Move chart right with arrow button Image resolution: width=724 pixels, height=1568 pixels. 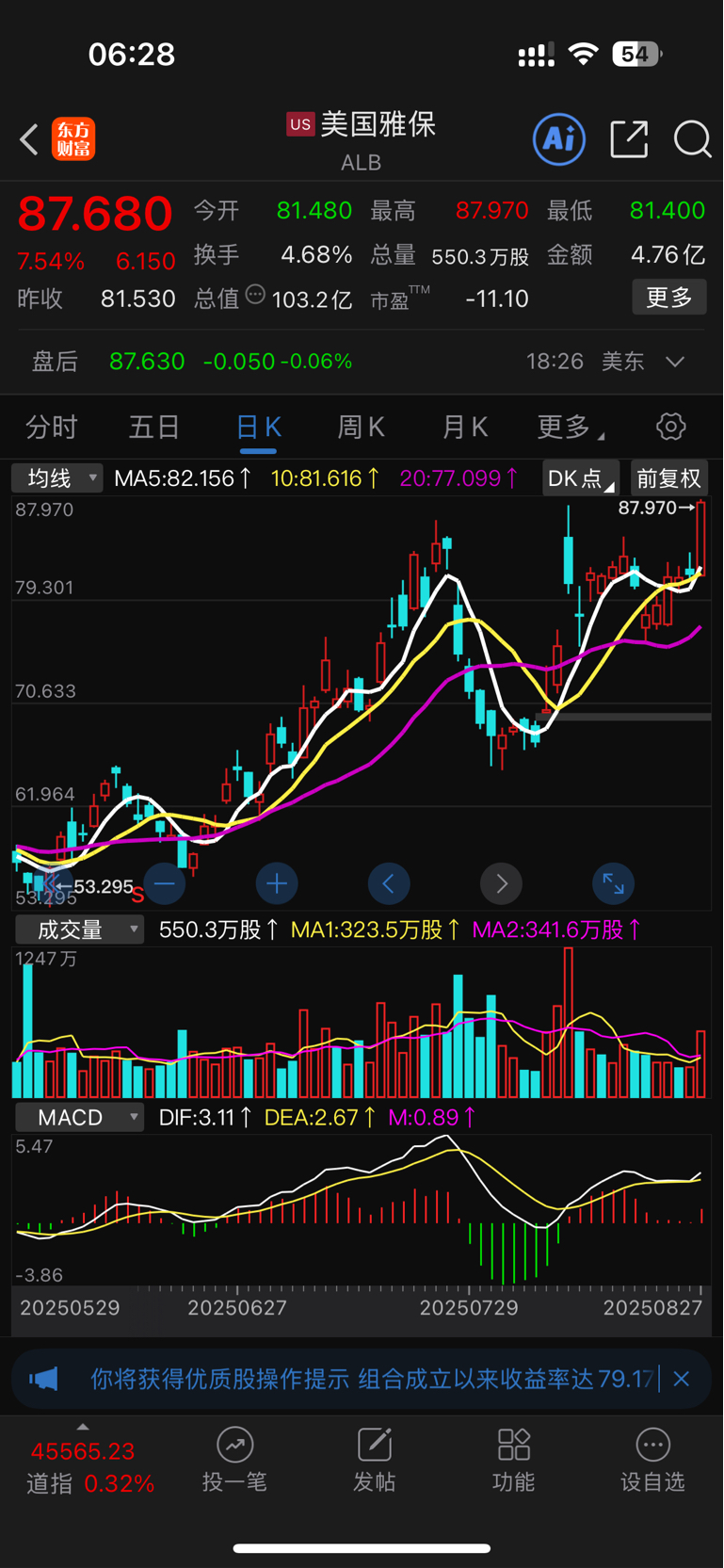[x=501, y=883]
